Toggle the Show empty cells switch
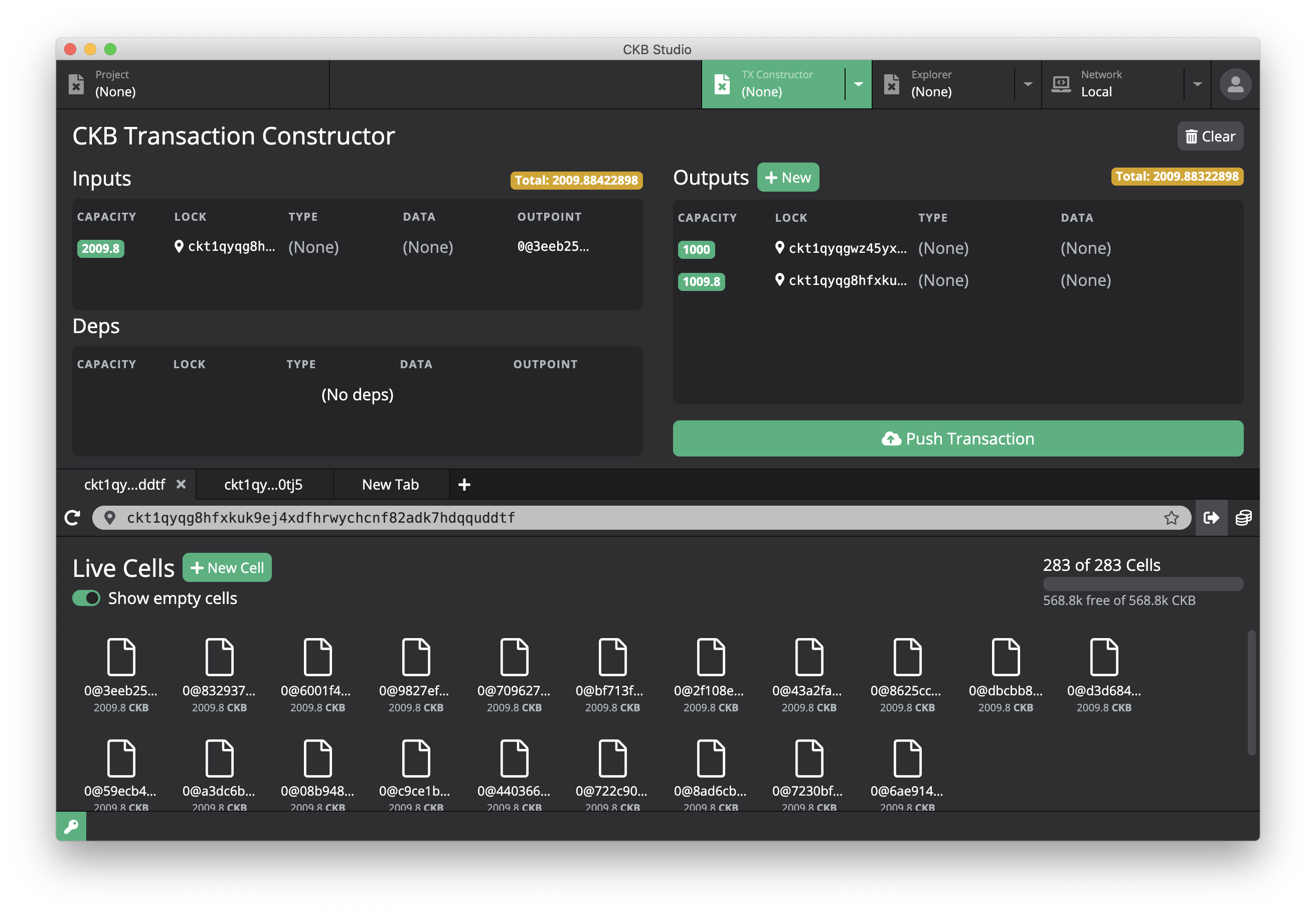The width and height of the screenshot is (1316, 915). point(87,598)
